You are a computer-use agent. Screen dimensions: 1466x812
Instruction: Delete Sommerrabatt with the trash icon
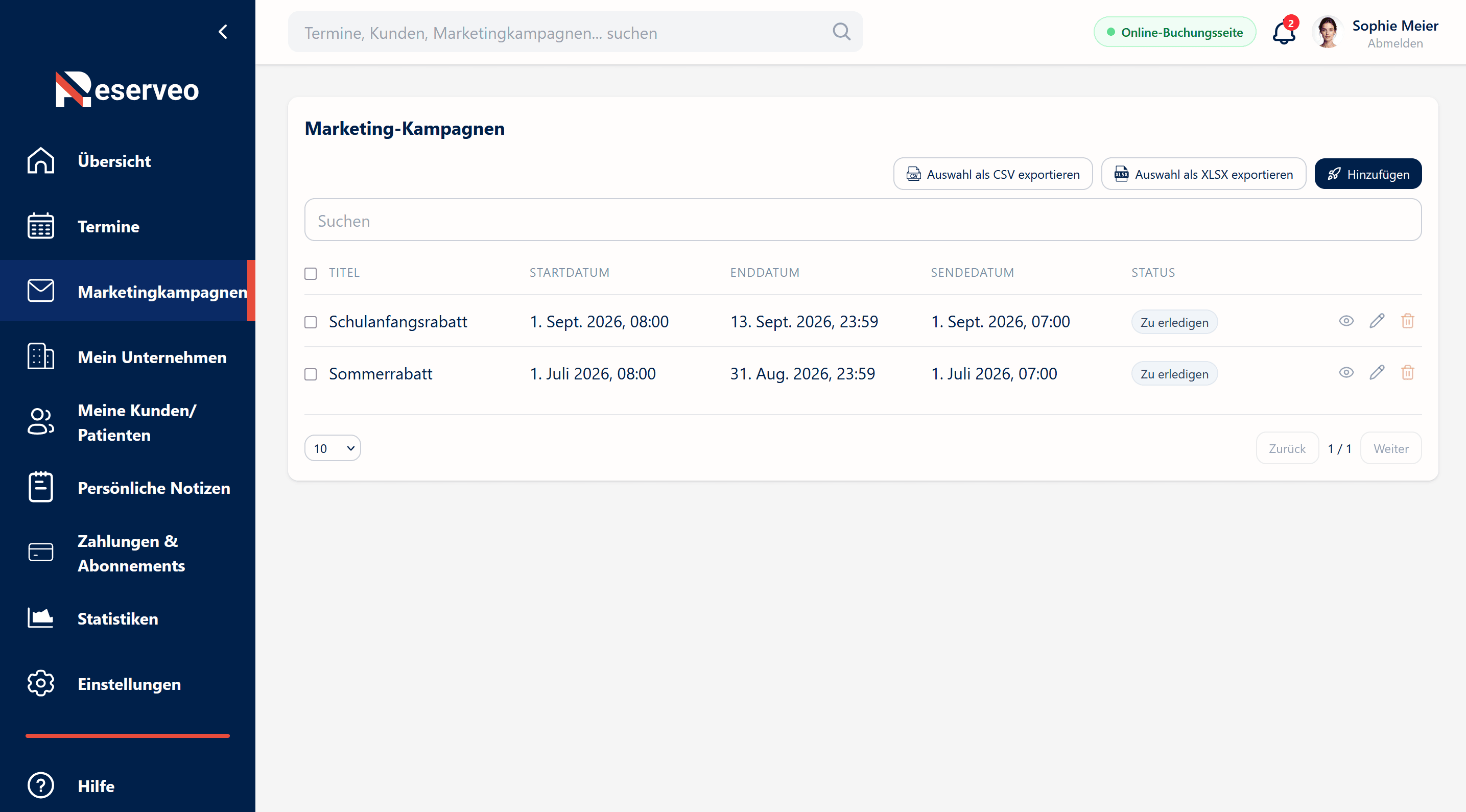click(x=1407, y=373)
